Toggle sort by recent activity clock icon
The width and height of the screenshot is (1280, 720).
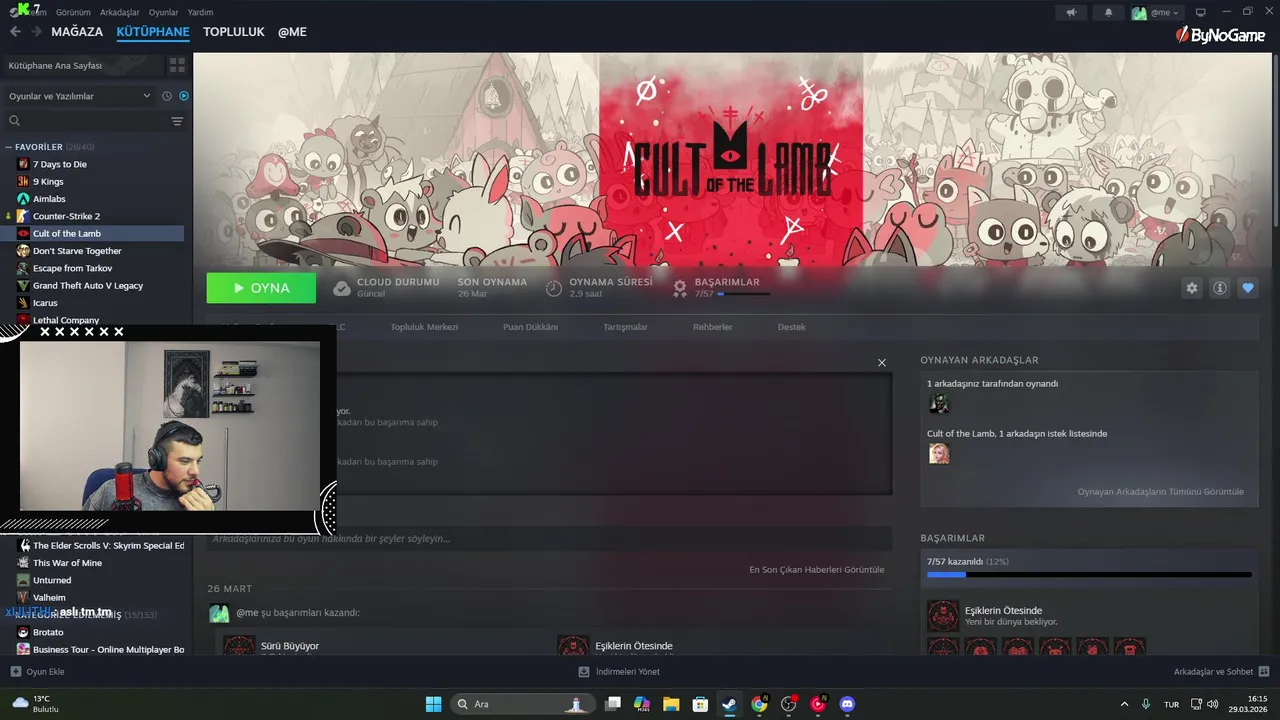pos(167,96)
